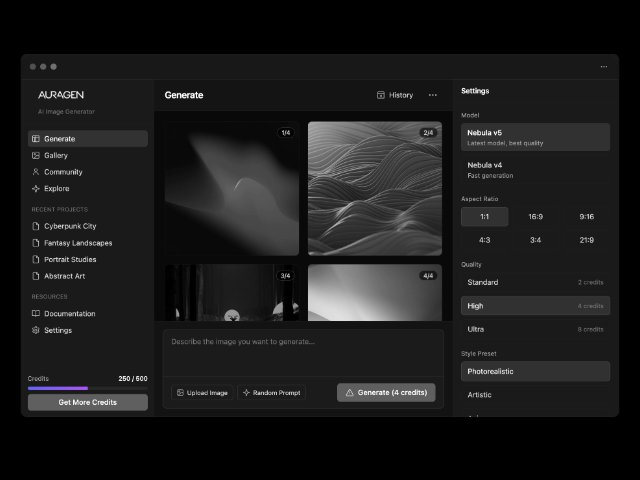Click the Settings gear icon in sidebar
Screen dimensions: 640x480
(36, 330)
